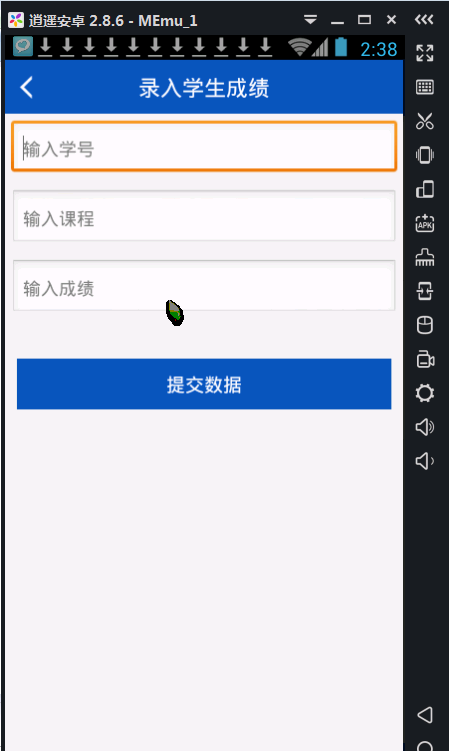The width and height of the screenshot is (449, 751).
Task: Select the scissors screenshot tool
Action: click(425, 121)
